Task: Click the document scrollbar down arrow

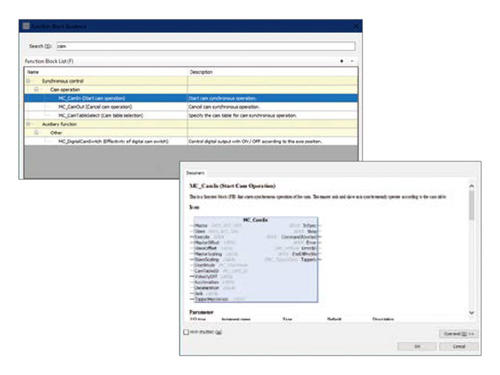Action: [471, 313]
